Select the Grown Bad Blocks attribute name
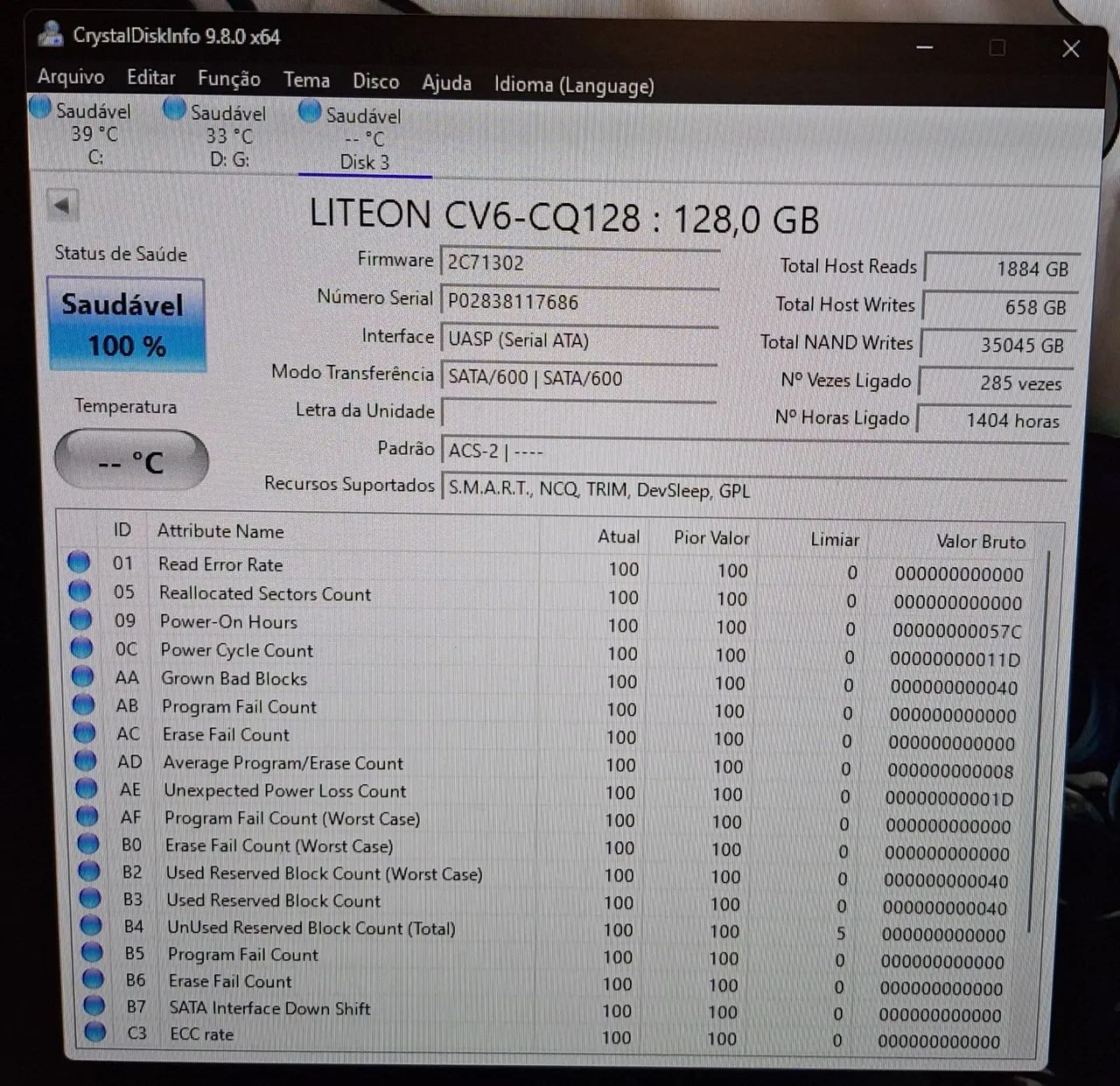The image size is (1120, 1086). pyautogui.click(x=234, y=678)
